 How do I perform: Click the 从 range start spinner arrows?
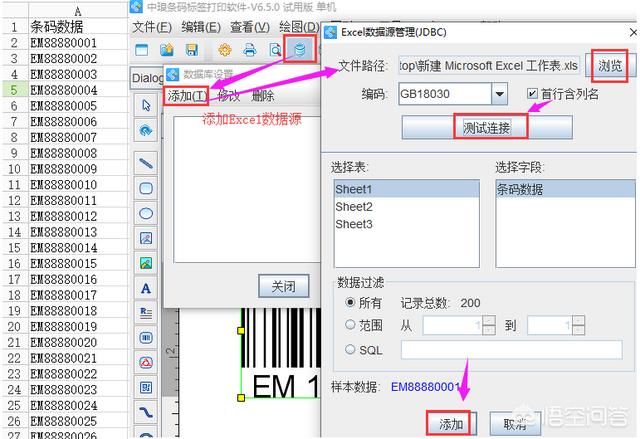pos(489,325)
